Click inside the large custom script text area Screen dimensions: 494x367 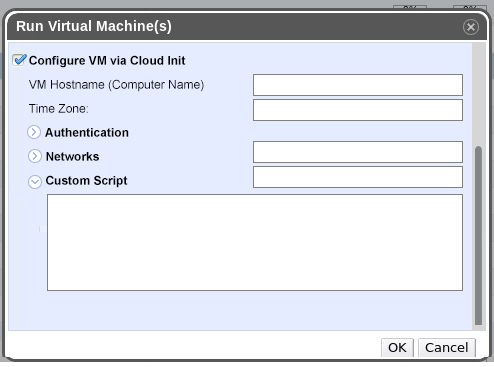pos(255,242)
